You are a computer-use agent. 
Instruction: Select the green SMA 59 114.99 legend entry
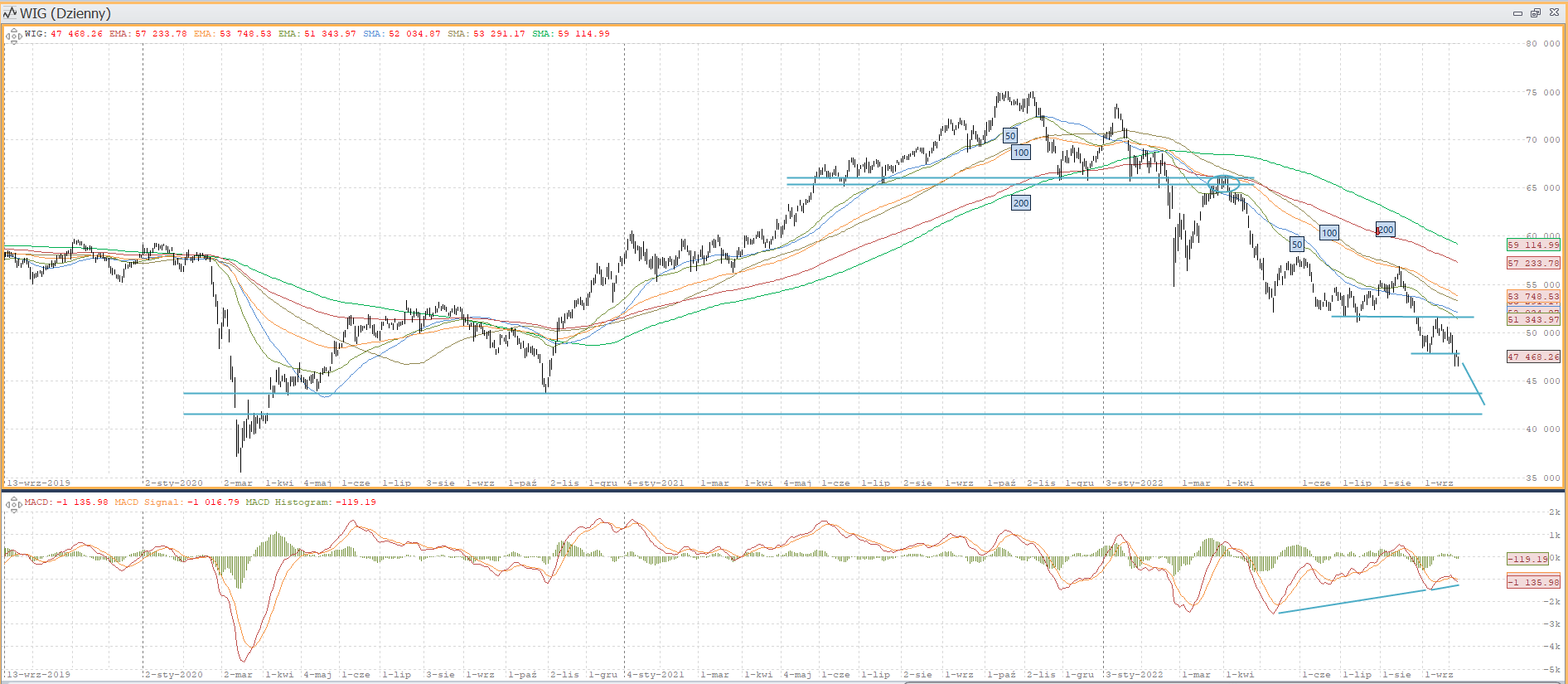click(570, 34)
